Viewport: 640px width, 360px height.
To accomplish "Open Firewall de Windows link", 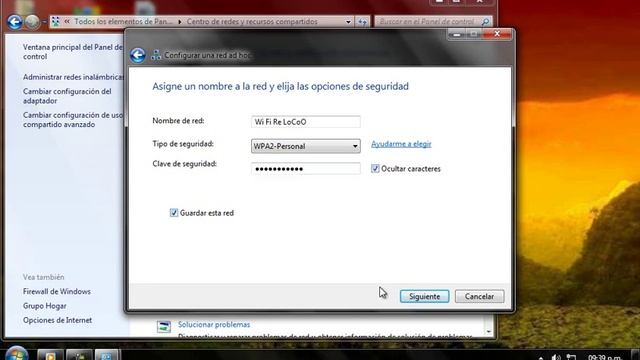I will pos(57,291).
